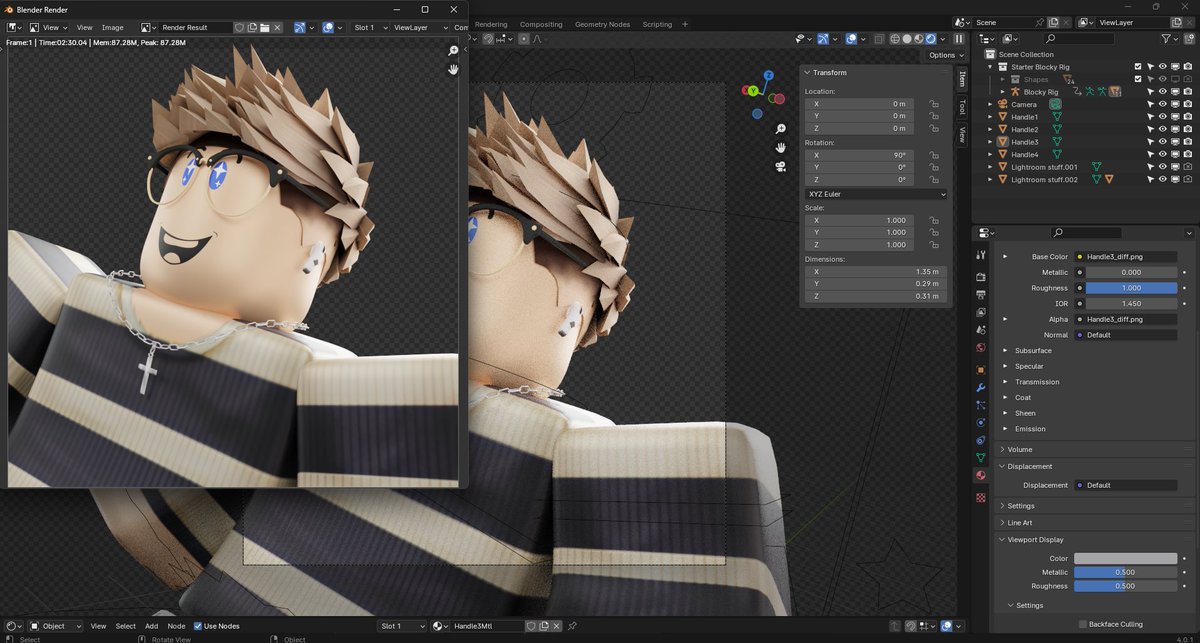Click the green Y axis on navigation gizmo

coord(753,91)
